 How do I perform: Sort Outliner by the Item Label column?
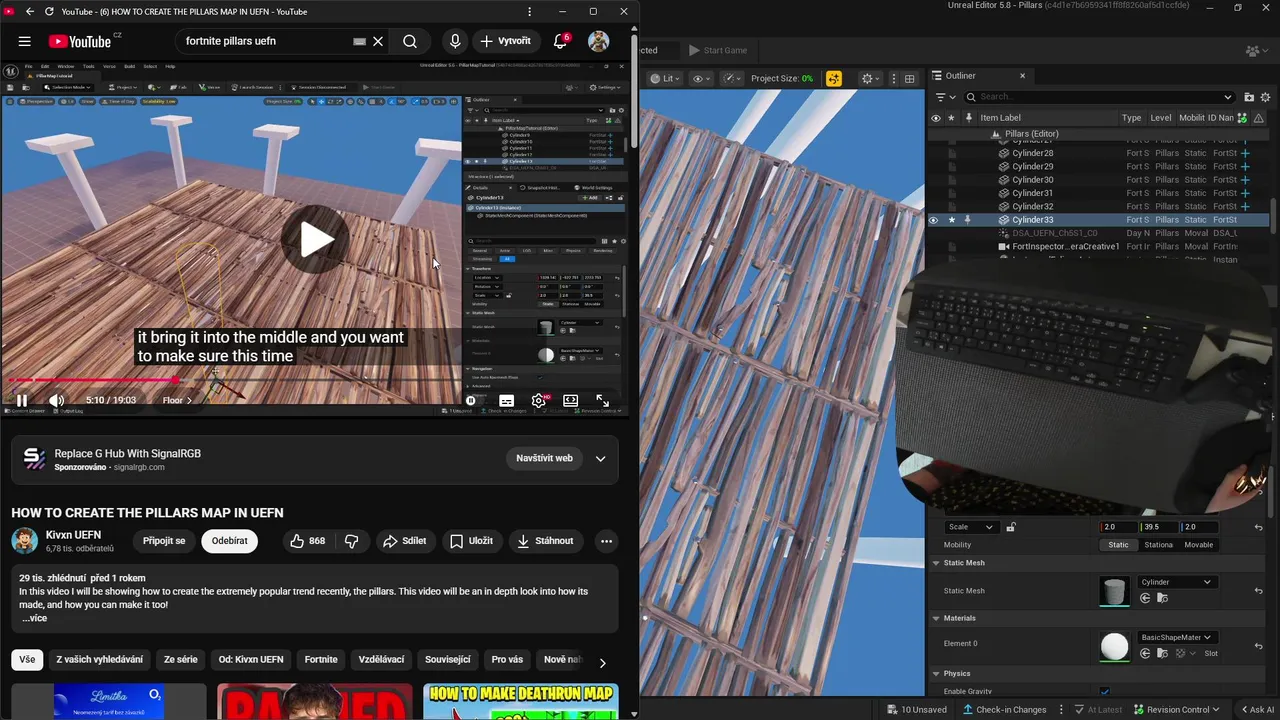point(1000,118)
